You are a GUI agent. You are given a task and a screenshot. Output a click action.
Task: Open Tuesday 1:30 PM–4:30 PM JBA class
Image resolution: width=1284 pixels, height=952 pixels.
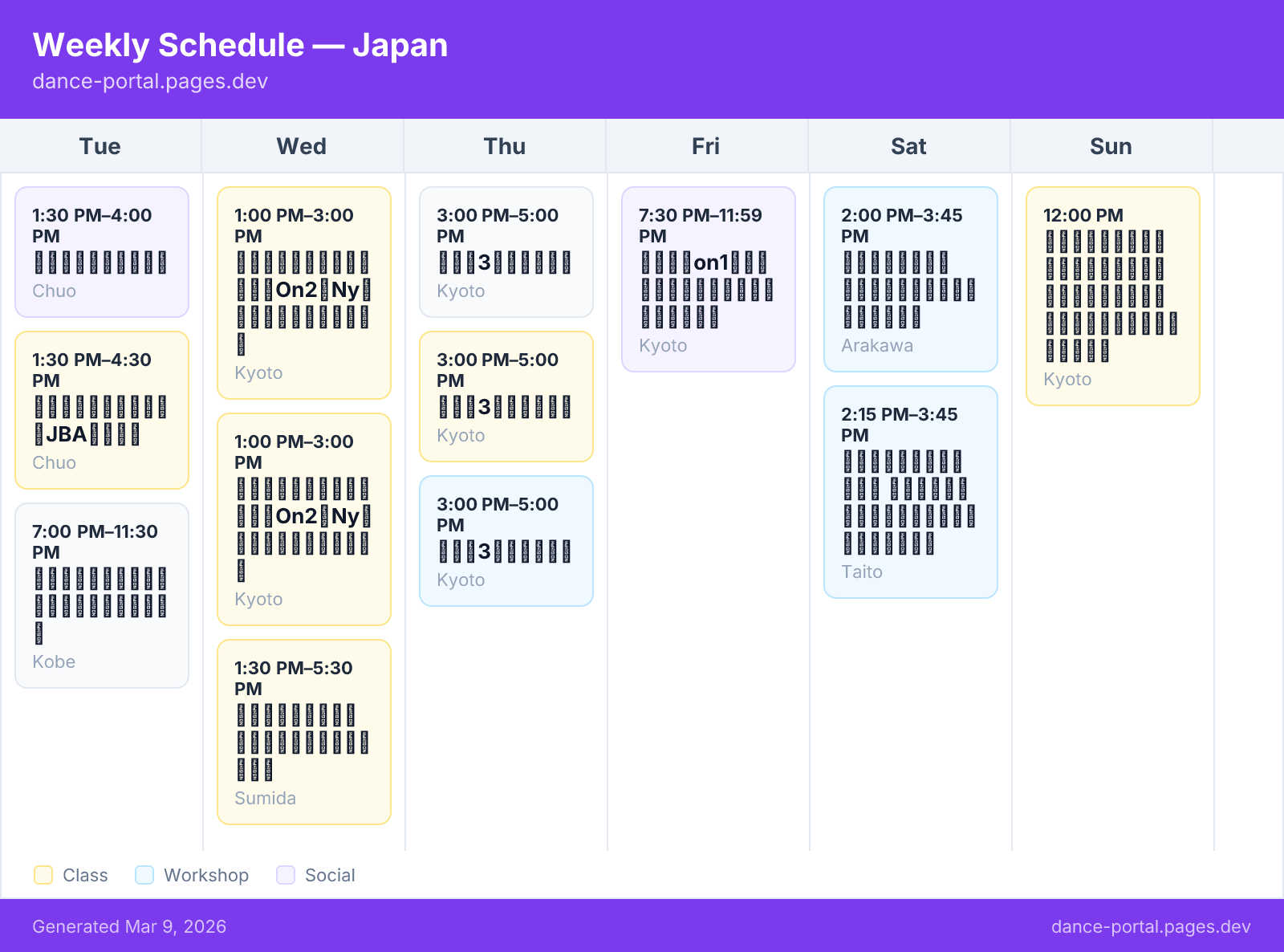point(102,410)
